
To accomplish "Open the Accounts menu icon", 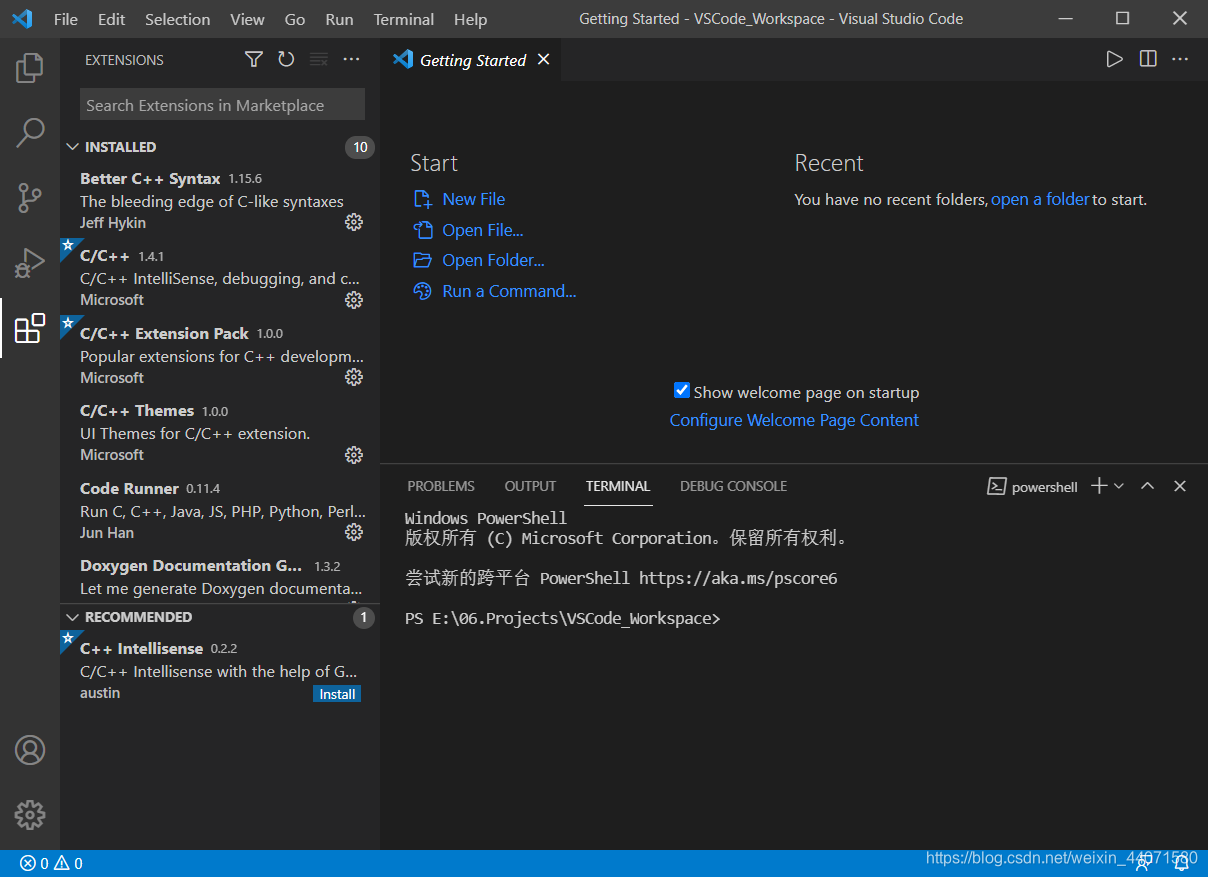I will pos(30,750).
